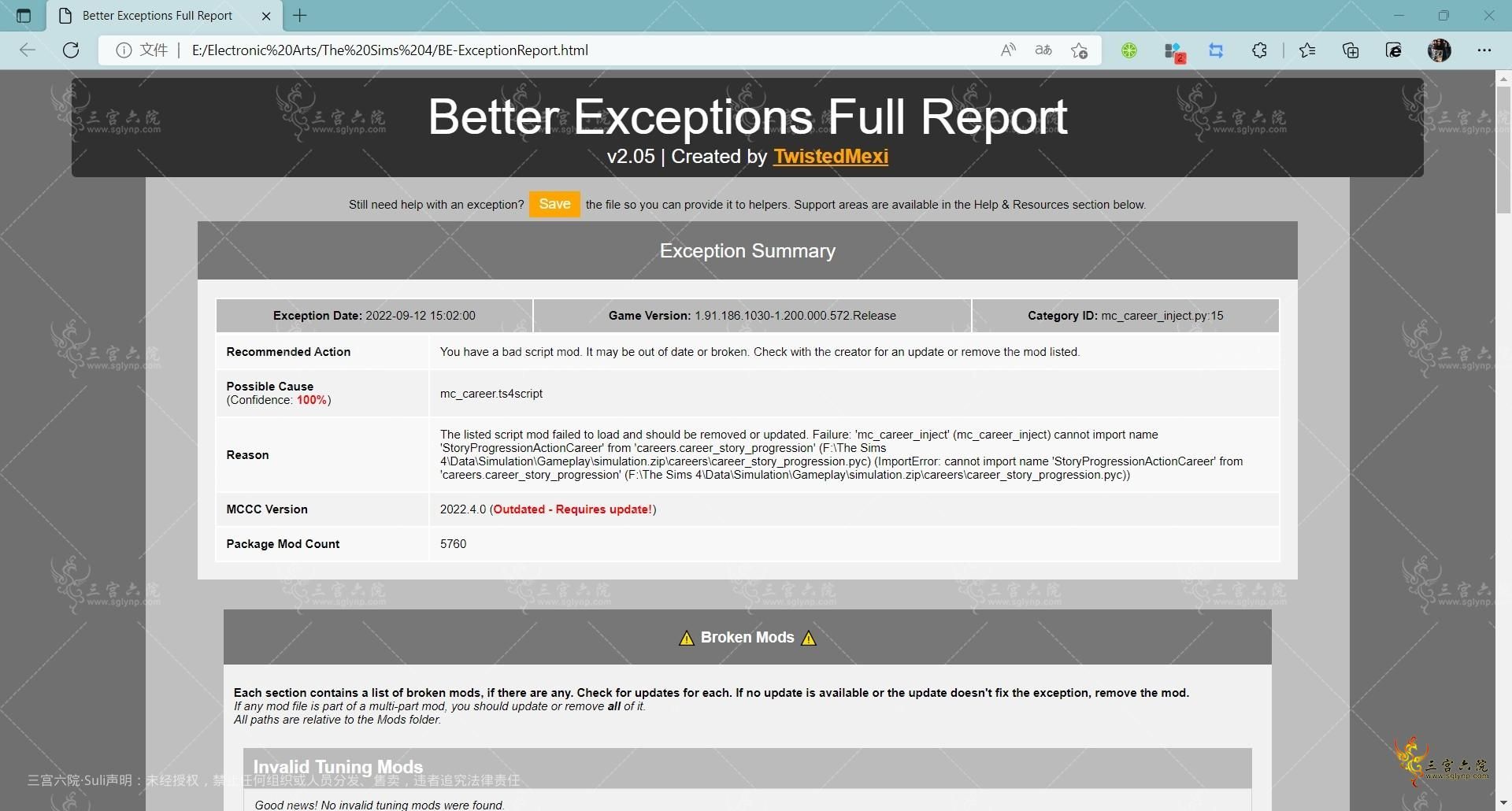1512x811 pixels.
Task: Click mc_career.ts4script possible cause text
Action: (x=491, y=394)
